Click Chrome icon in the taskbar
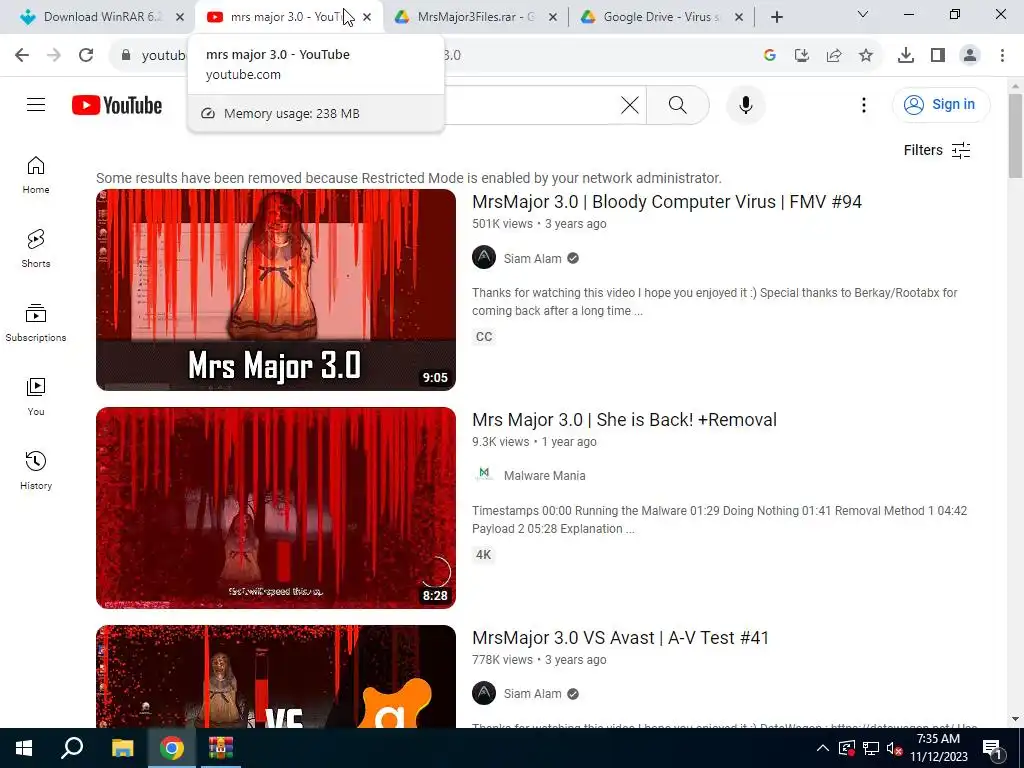 pos(172,748)
